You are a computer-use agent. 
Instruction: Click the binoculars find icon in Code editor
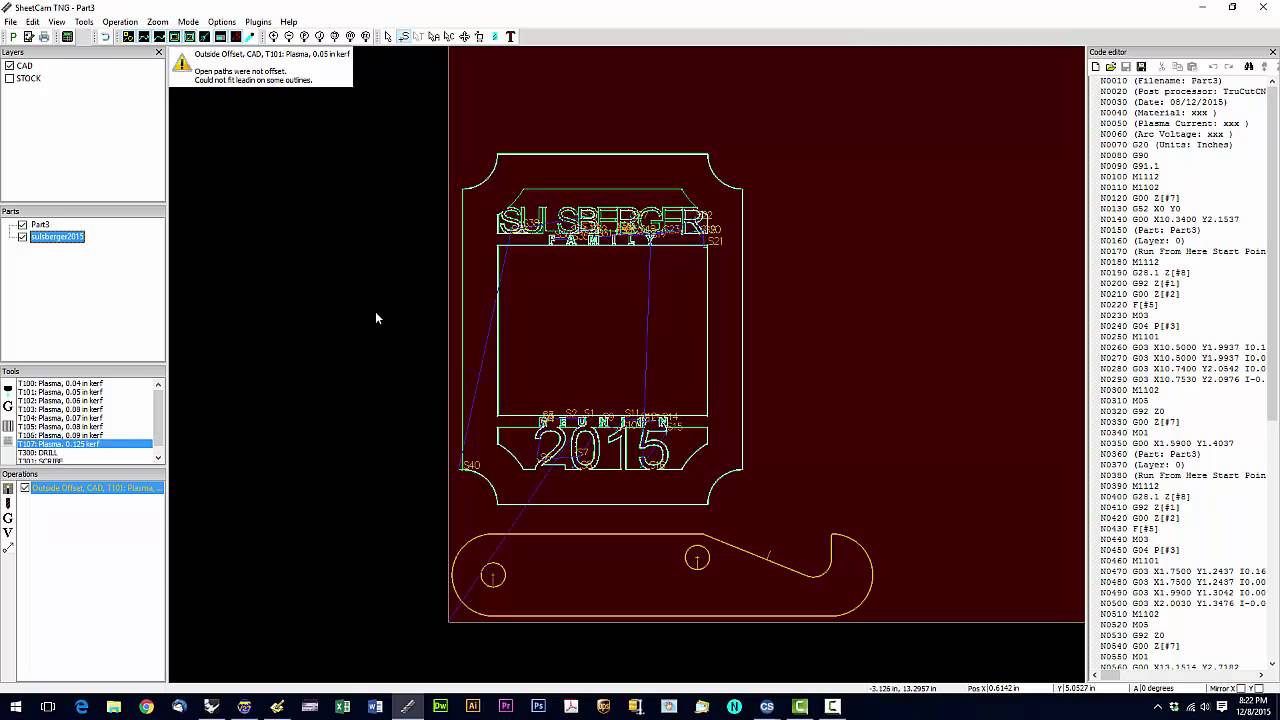1249,66
